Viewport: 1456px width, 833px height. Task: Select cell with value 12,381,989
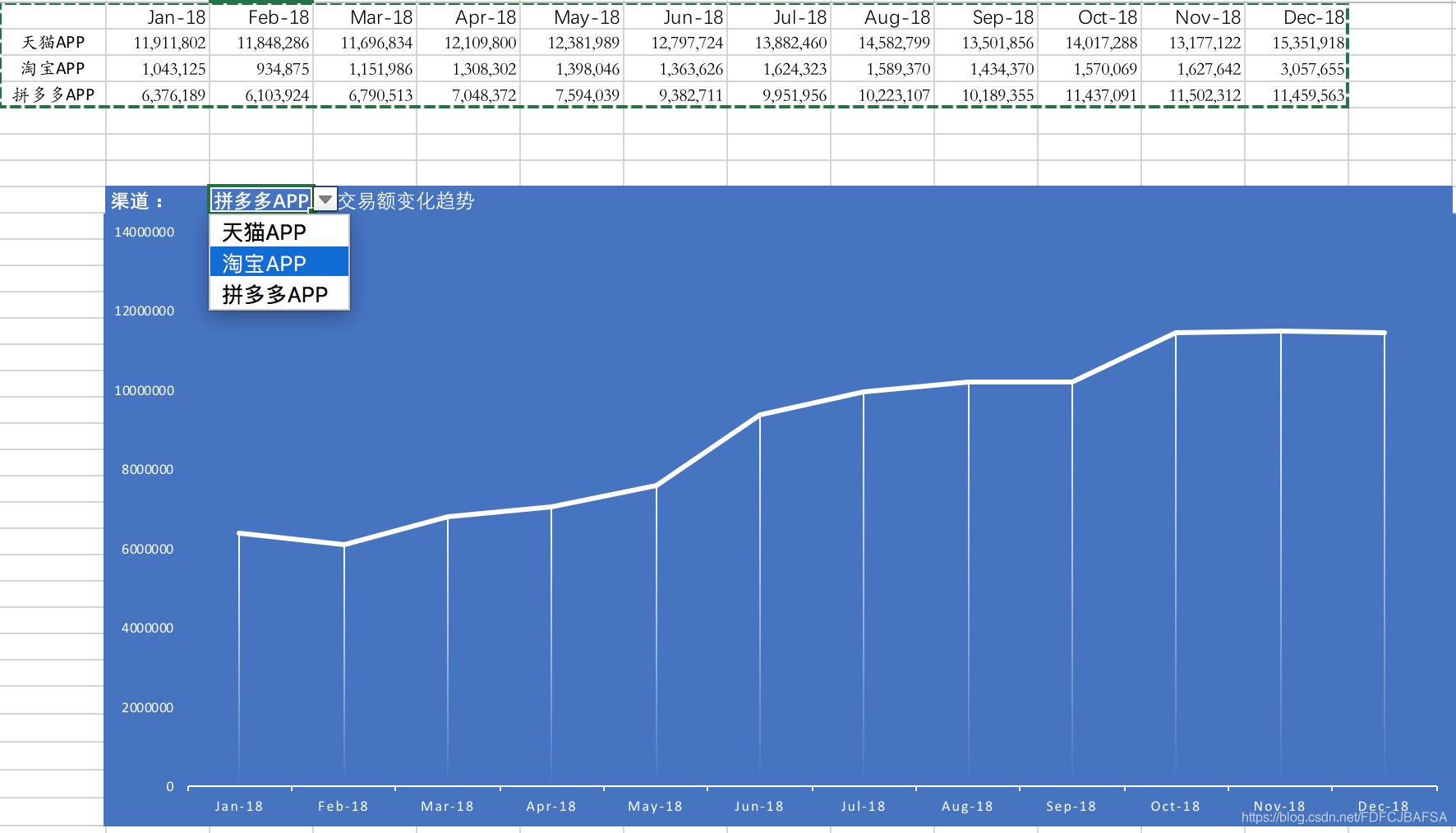572,42
